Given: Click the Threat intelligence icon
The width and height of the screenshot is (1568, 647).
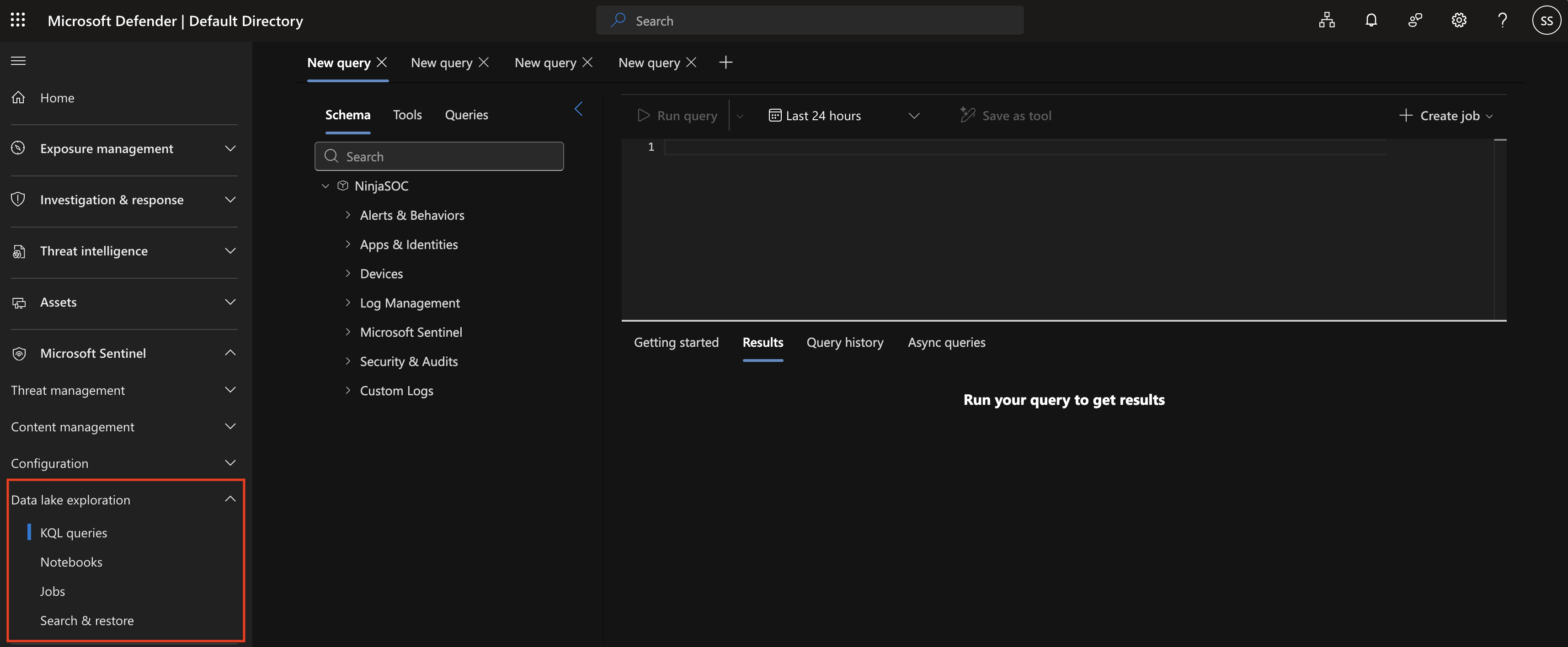Looking at the screenshot, I should click(19, 251).
